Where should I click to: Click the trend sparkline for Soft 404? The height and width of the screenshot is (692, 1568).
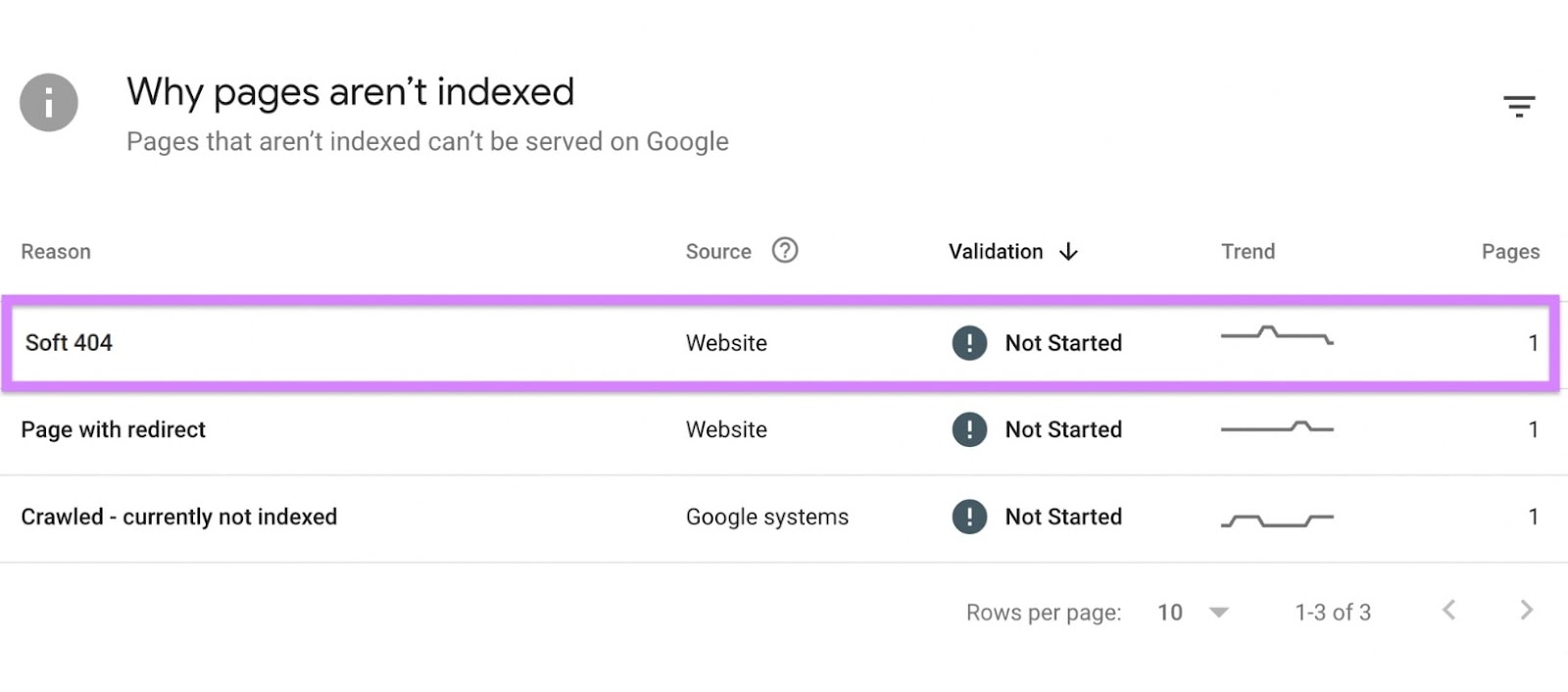[1276, 341]
